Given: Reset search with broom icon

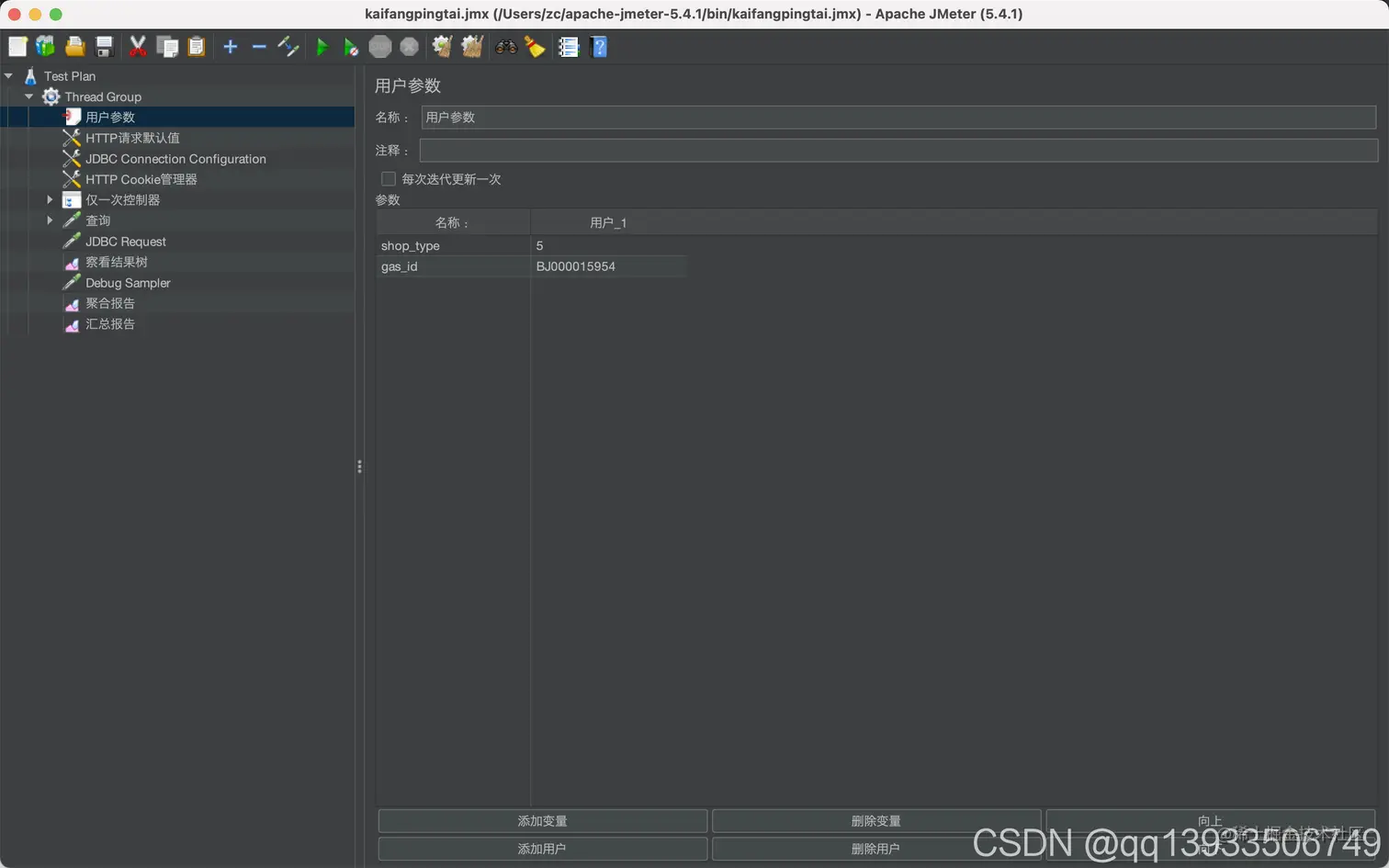Looking at the screenshot, I should point(535,47).
